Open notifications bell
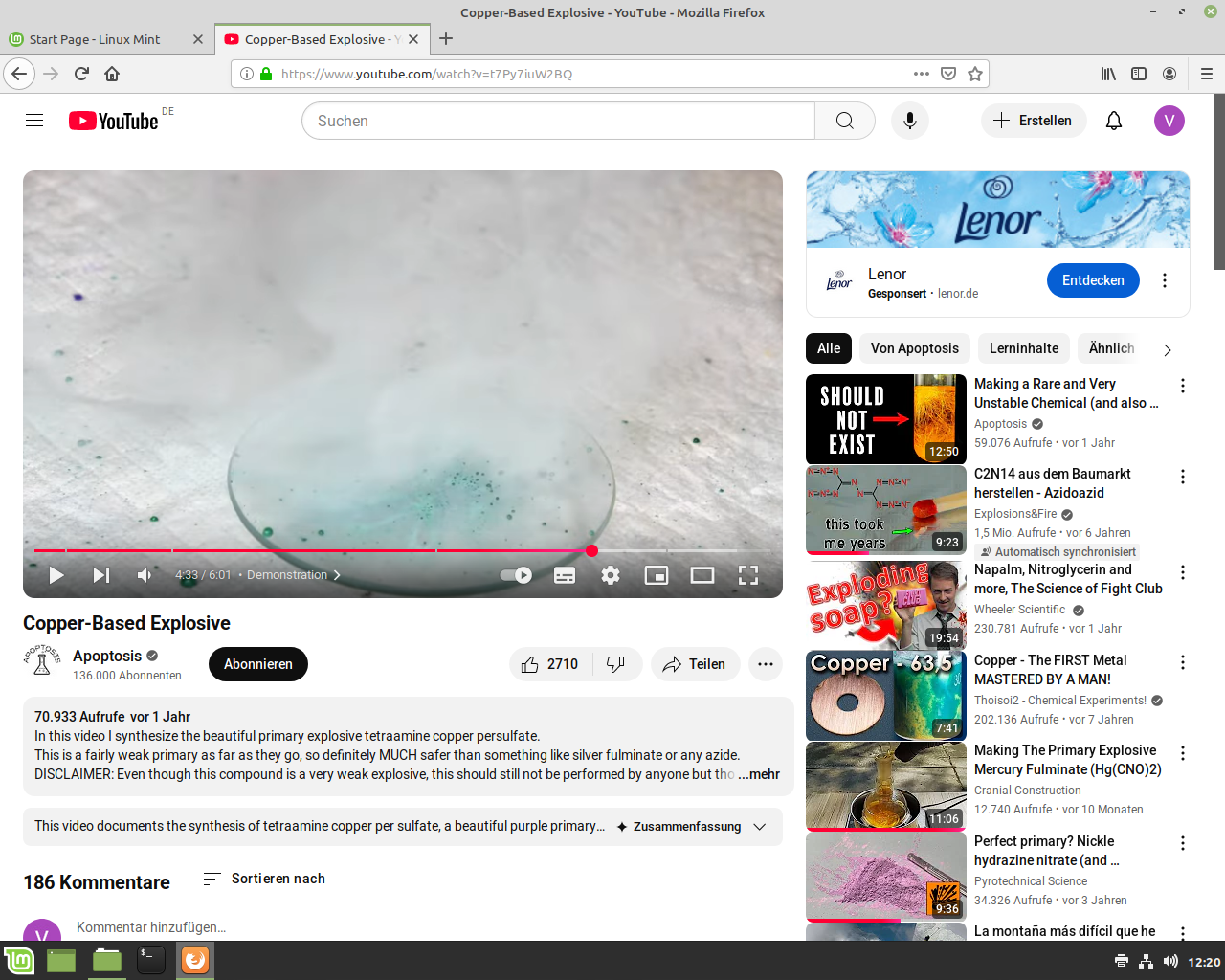This screenshot has width=1225, height=980. (1114, 121)
